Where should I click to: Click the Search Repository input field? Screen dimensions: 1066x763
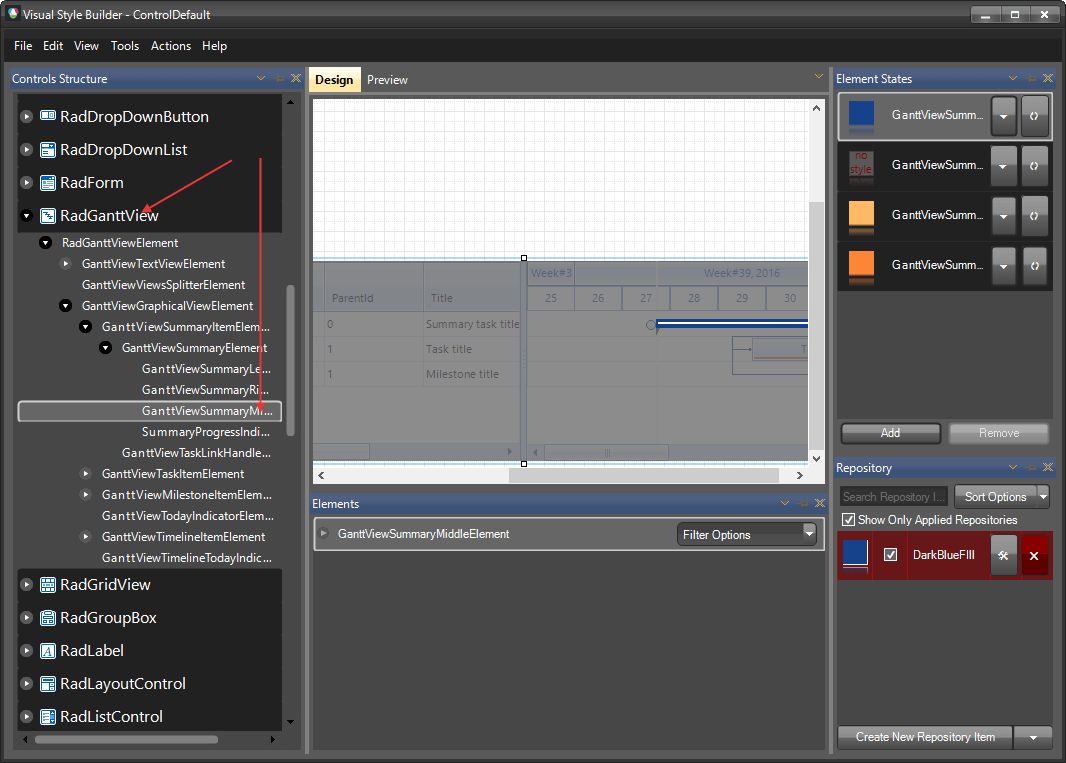pos(893,496)
